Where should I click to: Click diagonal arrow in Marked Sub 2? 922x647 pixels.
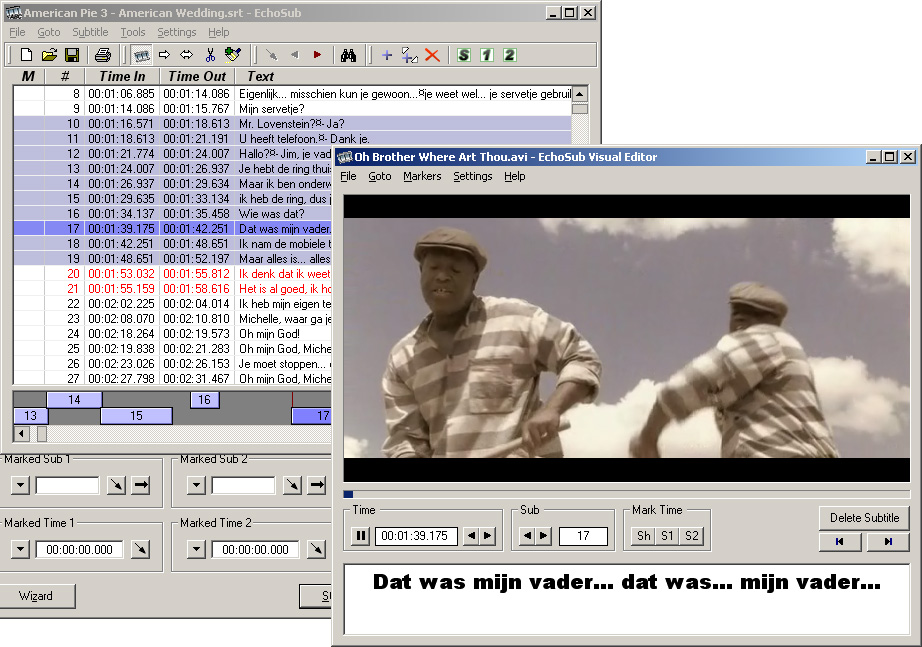coord(292,485)
